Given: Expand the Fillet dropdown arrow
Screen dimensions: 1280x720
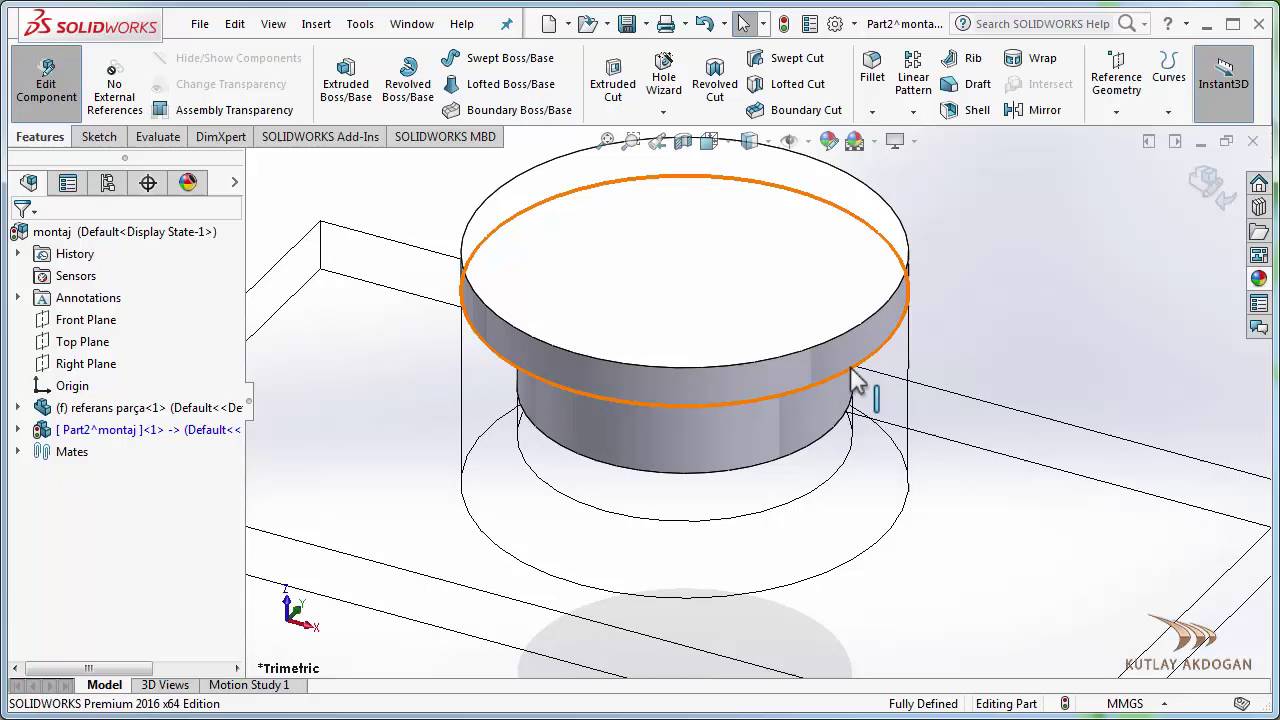Looking at the screenshot, I should (872, 112).
